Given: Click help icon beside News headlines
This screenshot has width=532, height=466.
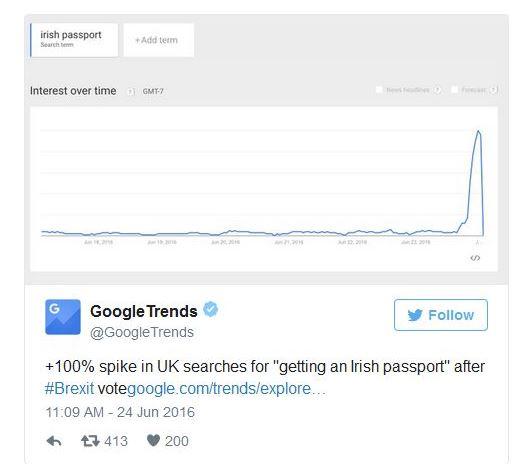Looking at the screenshot, I should coord(438,90).
